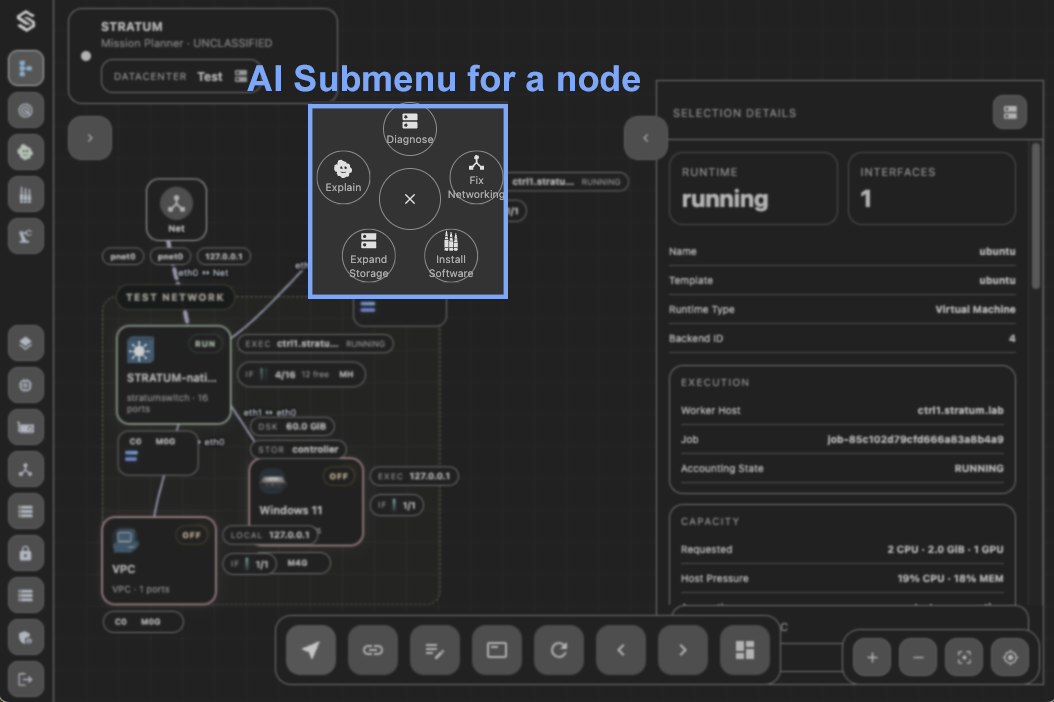Select the VPC node on the canvas

(159, 560)
